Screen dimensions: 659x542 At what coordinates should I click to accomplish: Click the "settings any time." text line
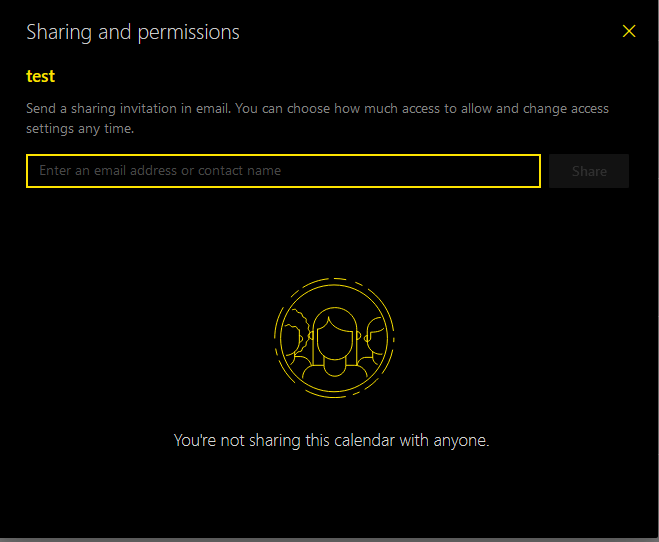point(80,129)
